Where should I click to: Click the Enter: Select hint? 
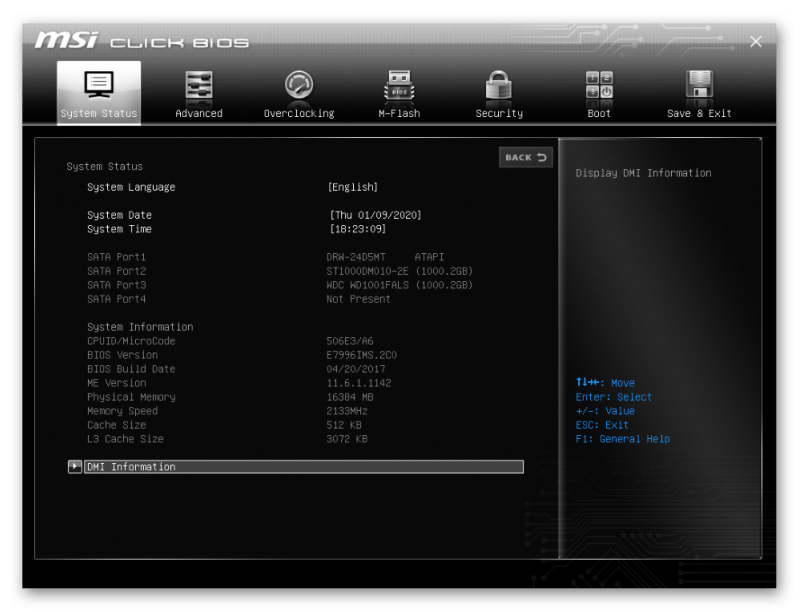tap(613, 397)
